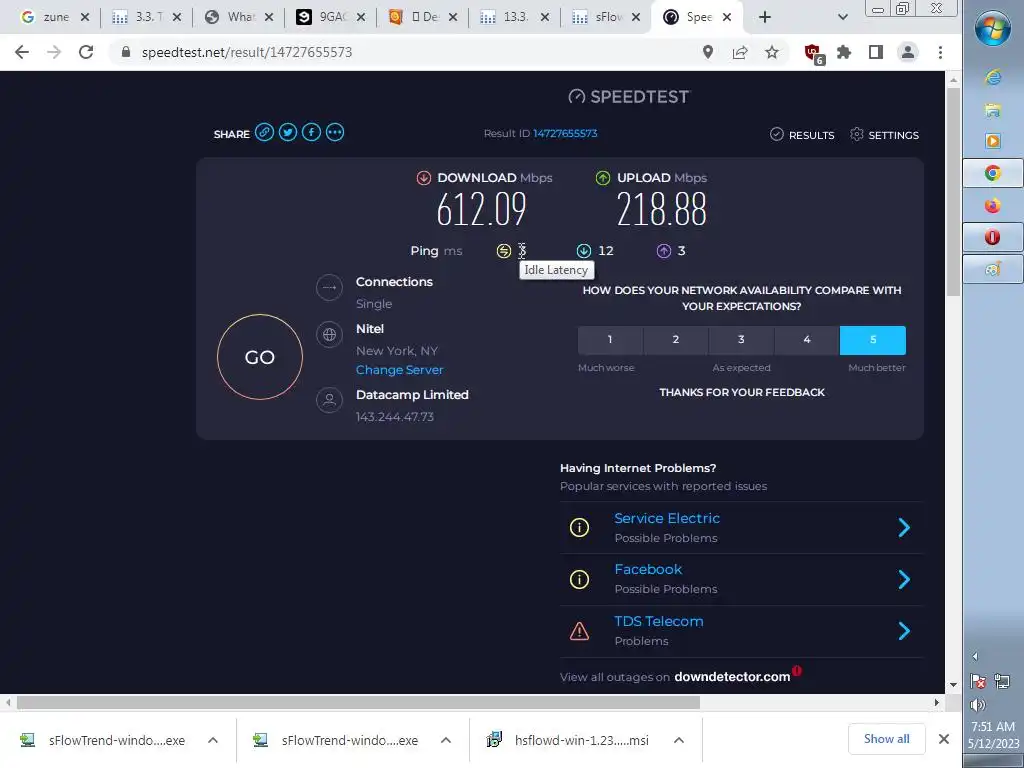
Task: Reload the Speedtest page
Action: click(x=86, y=52)
